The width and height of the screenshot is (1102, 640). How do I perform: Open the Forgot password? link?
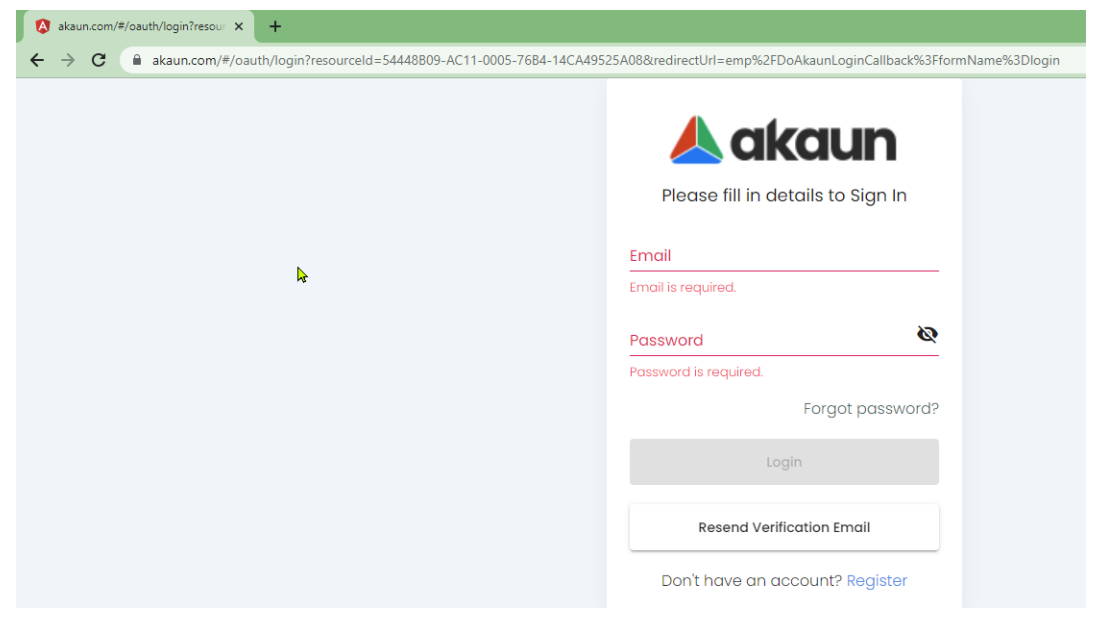coord(871,409)
